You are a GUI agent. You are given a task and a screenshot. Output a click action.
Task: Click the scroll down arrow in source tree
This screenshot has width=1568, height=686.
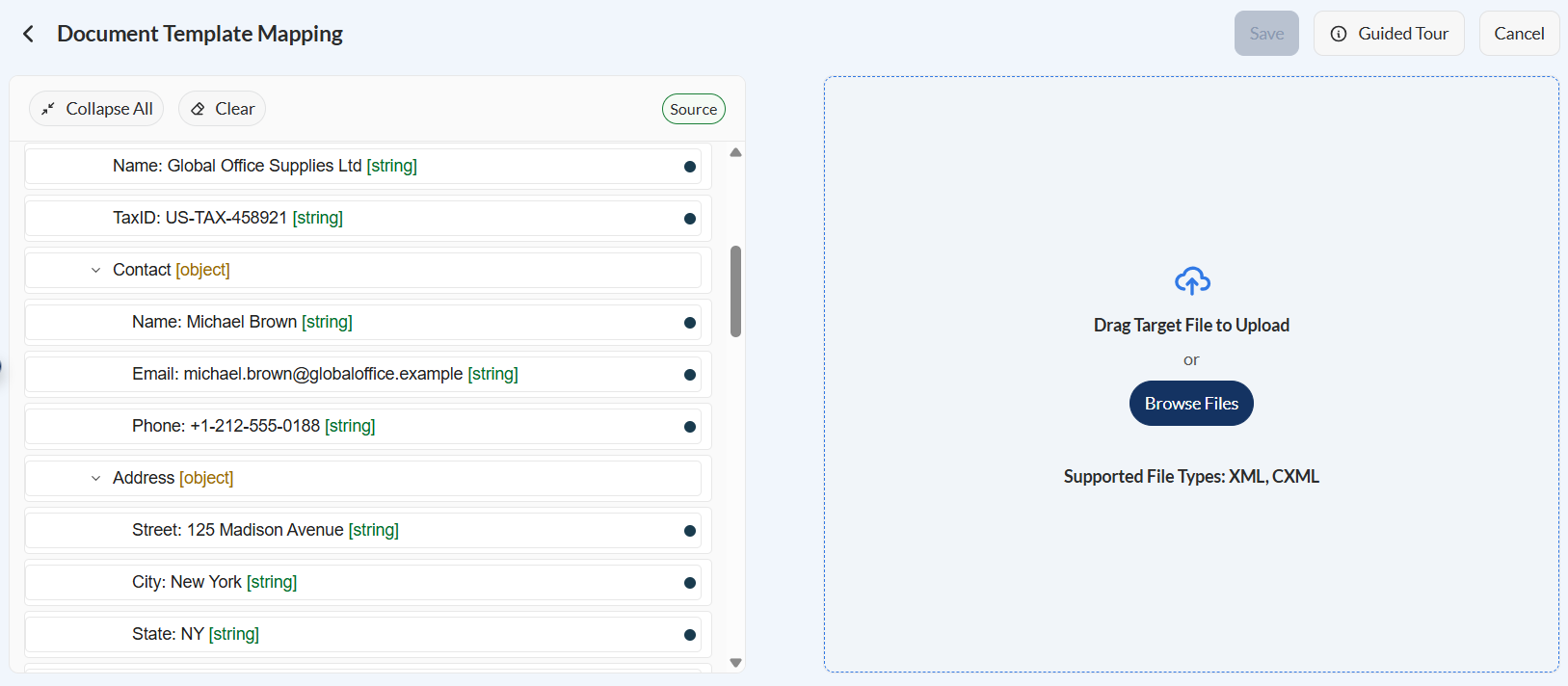tap(736, 663)
